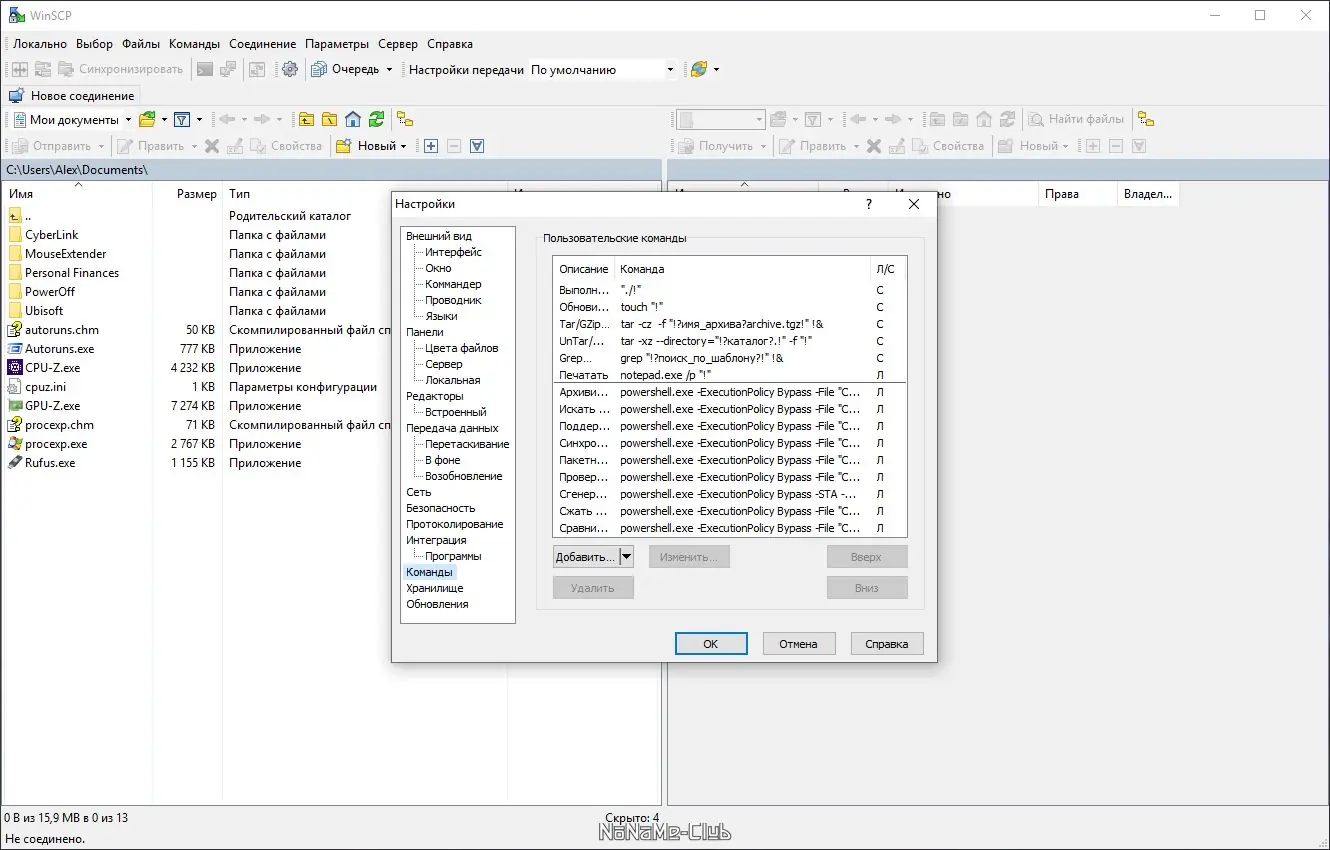Image resolution: width=1330 pixels, height=850 pixels.
Task: Click the local parent directory folder icon
Action: click(x=306, y=119)
